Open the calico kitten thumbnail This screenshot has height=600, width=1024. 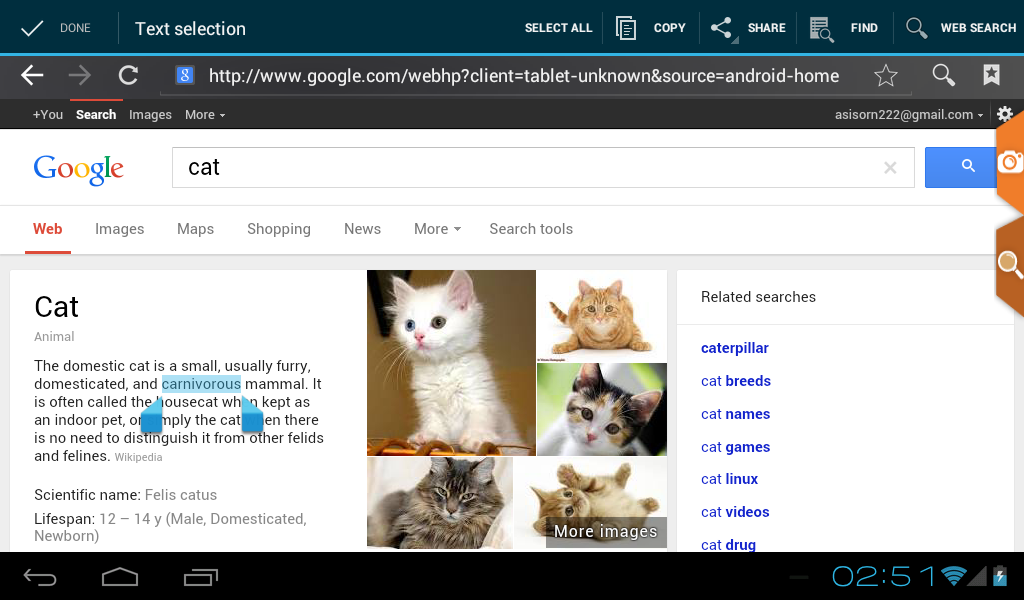coord(602,409)
